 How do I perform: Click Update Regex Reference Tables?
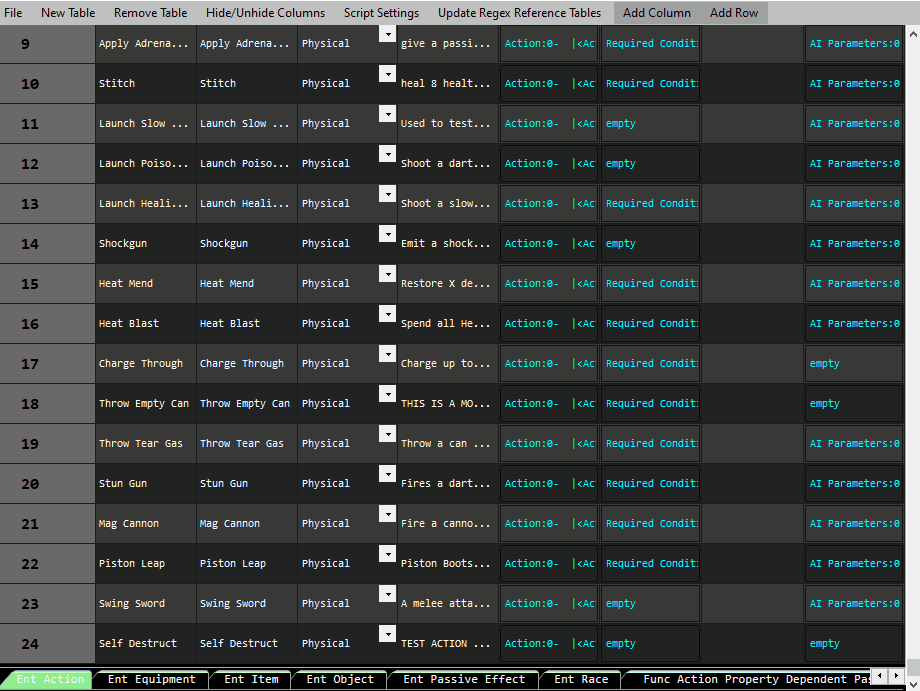click(519, 13)
